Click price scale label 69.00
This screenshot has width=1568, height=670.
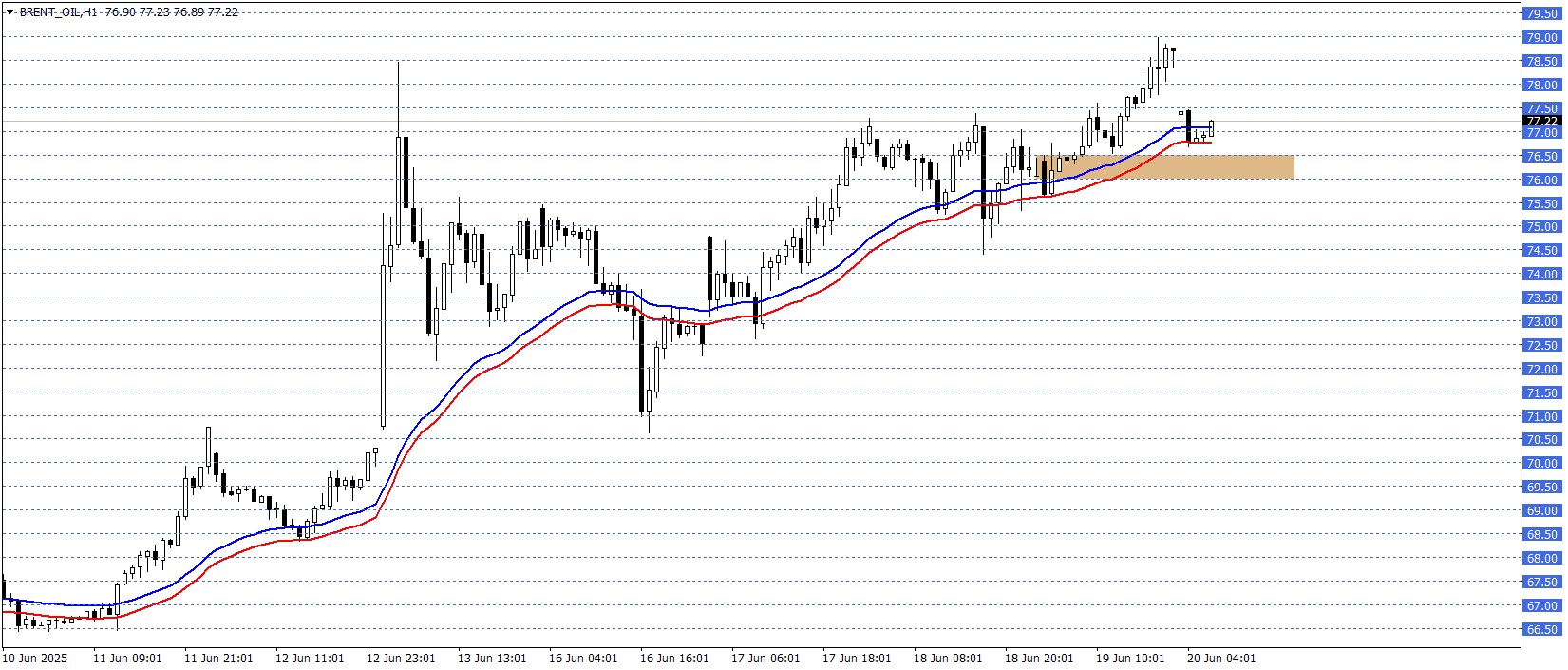point(1541,511)
